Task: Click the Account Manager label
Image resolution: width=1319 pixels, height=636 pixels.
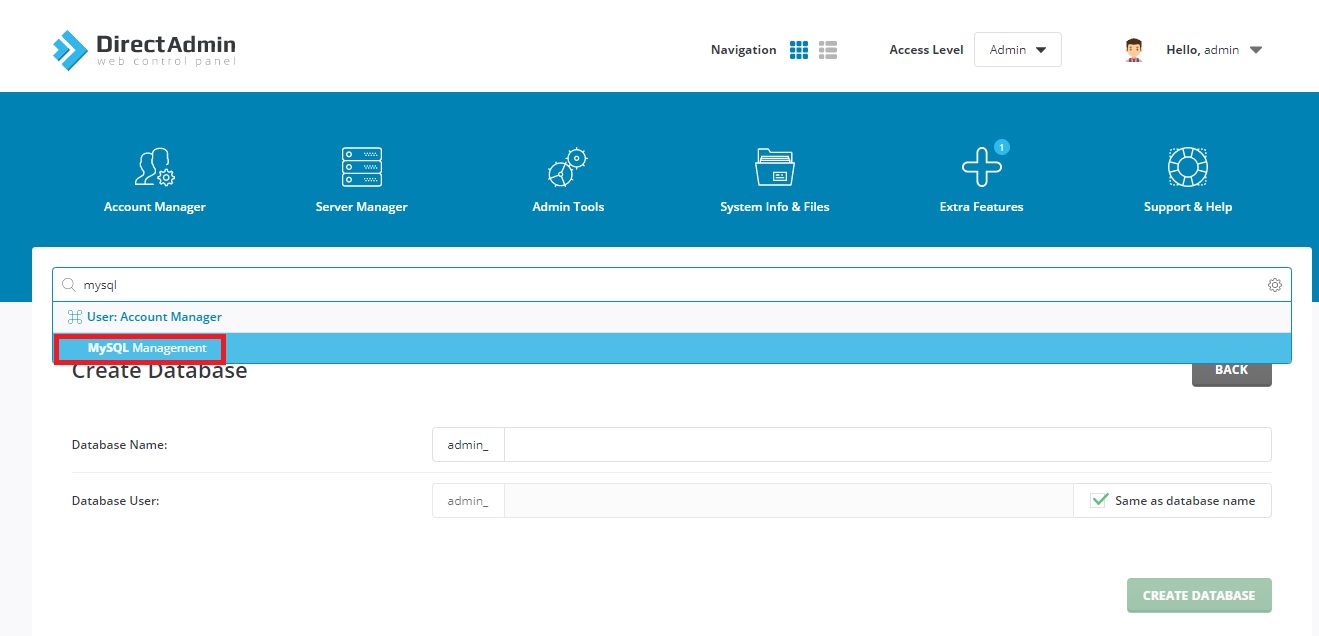Action: (x=155, y=207)
